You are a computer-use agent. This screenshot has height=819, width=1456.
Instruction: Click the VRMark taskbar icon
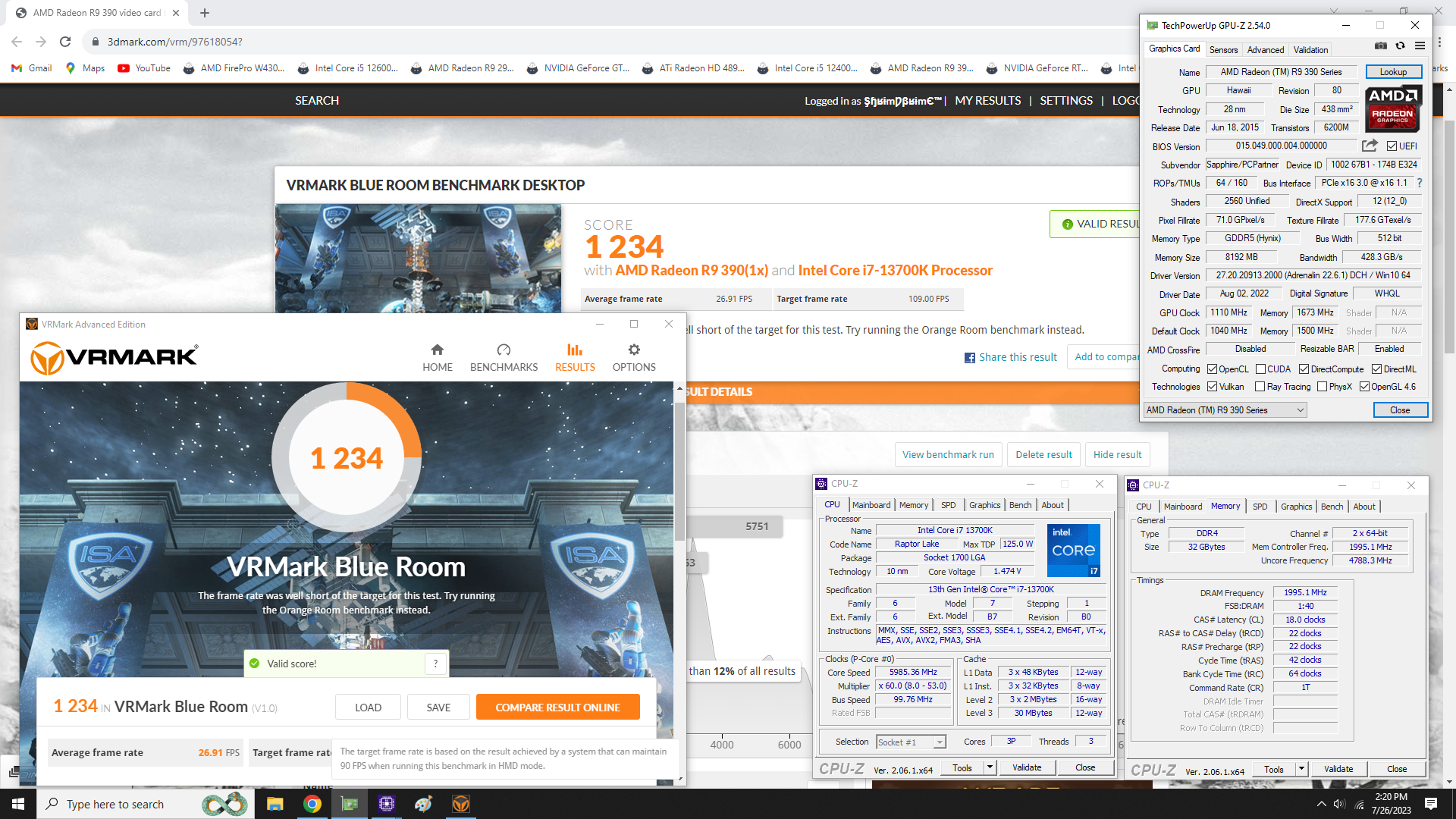(460, 804)
